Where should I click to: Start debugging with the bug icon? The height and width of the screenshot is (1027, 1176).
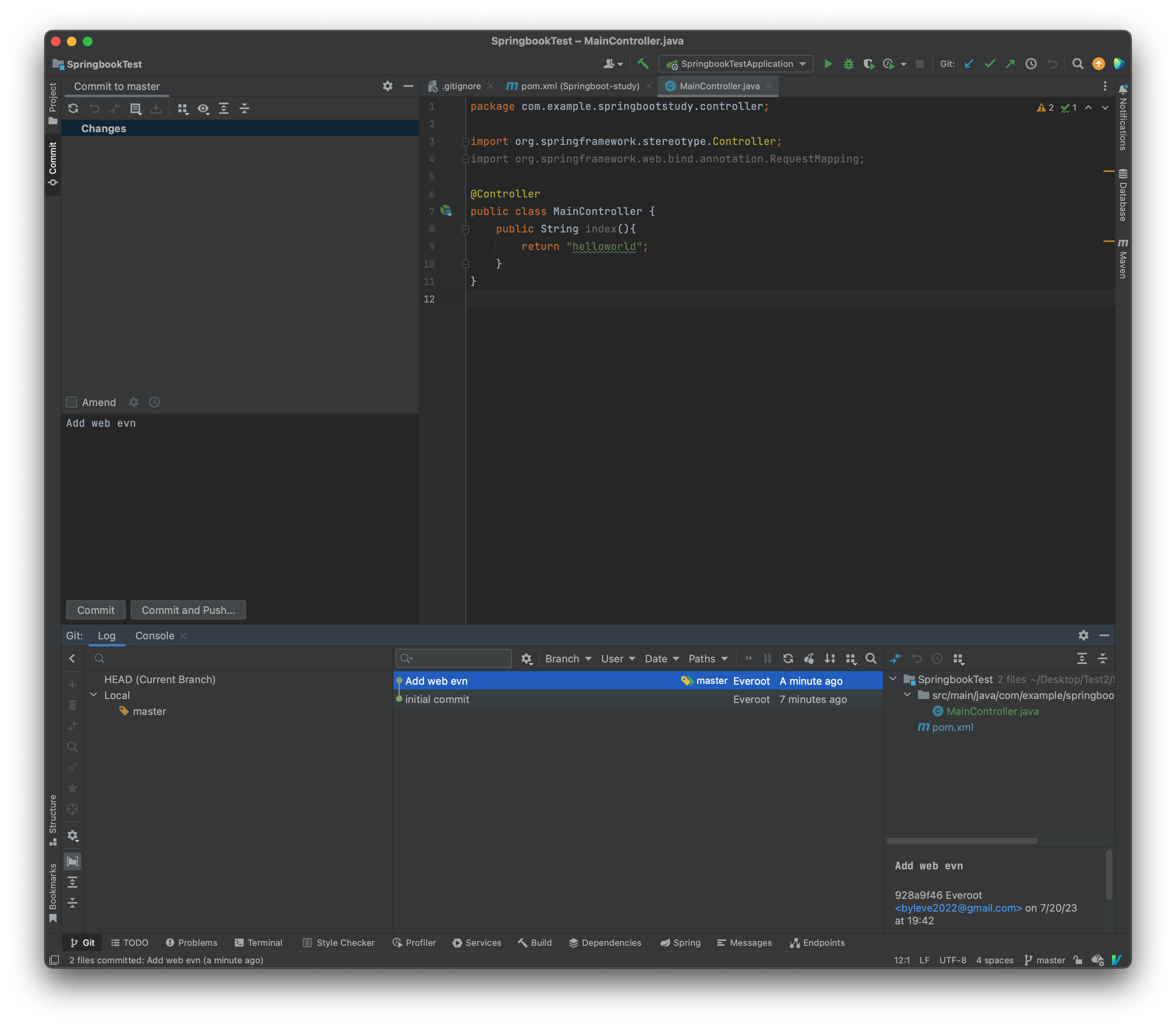click(x=848, y=64)
